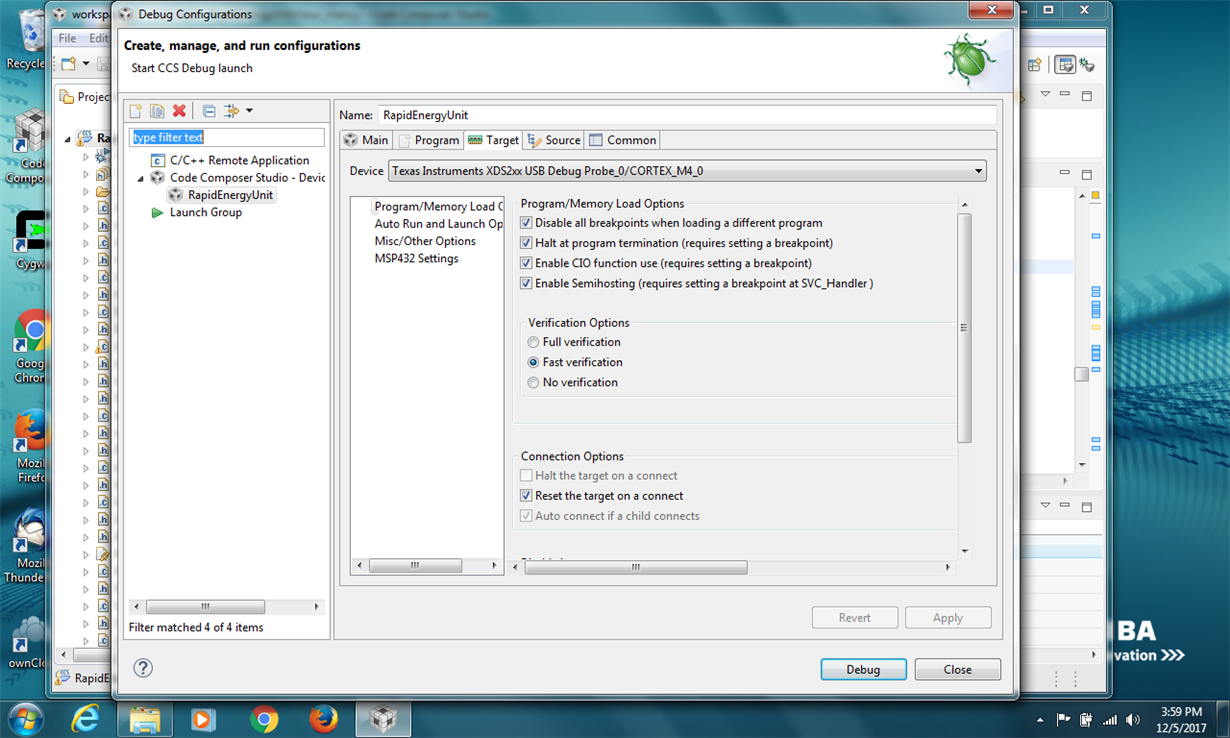Switch to the Main tab
This screenshot has width=1230, height=738.
[x=366, y=140]
